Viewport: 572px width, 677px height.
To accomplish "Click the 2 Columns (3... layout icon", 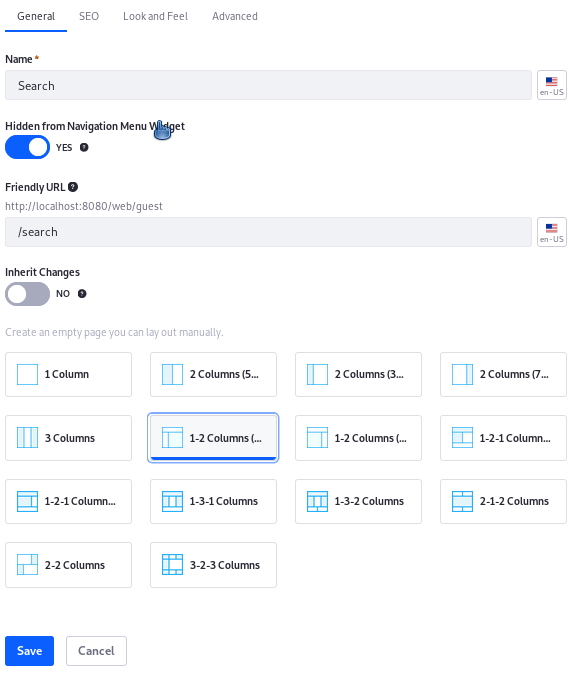I will tap(317, 374).
